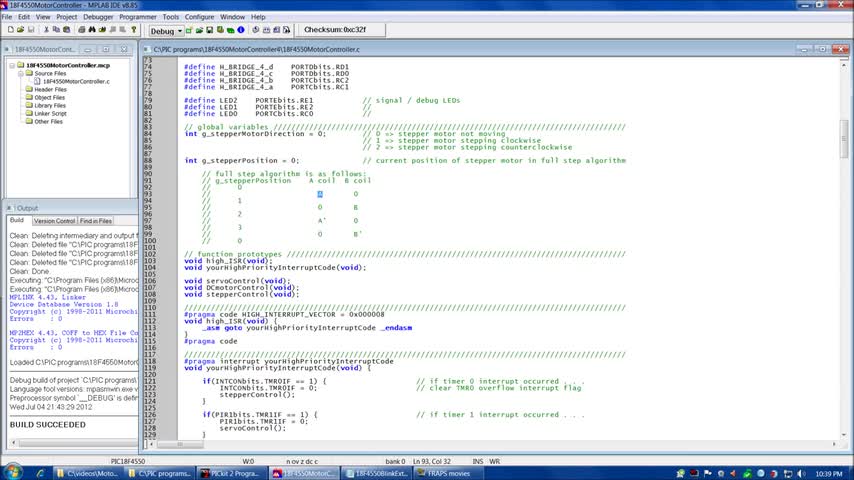This screenshot has height=480, width=854.
Task: Open the Project menu
Action: coord(66,17)
